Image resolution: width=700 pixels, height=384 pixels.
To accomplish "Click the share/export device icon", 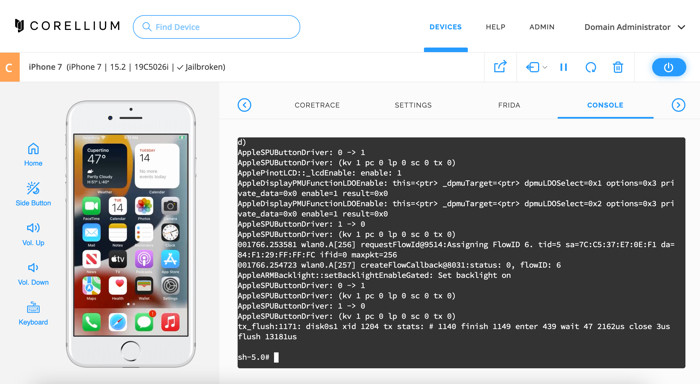I will [x=500, y=67].
